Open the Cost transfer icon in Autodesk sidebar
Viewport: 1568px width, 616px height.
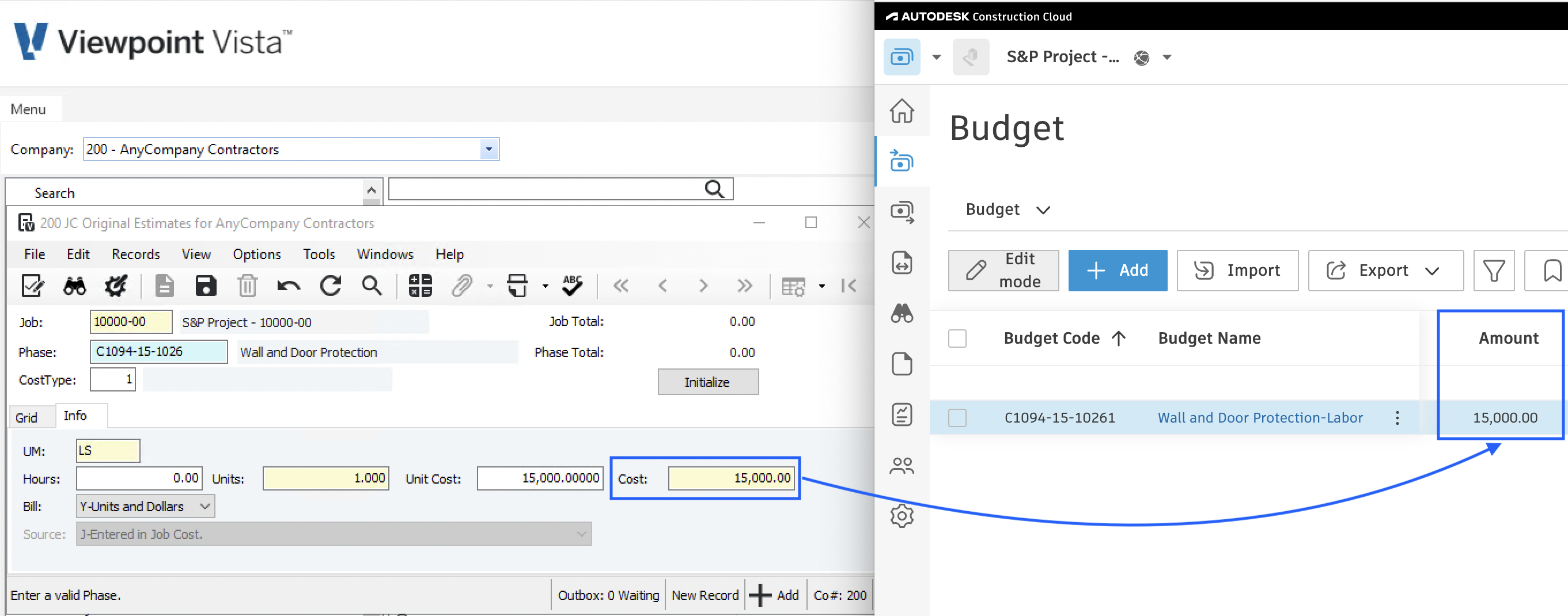pos(902,212)
